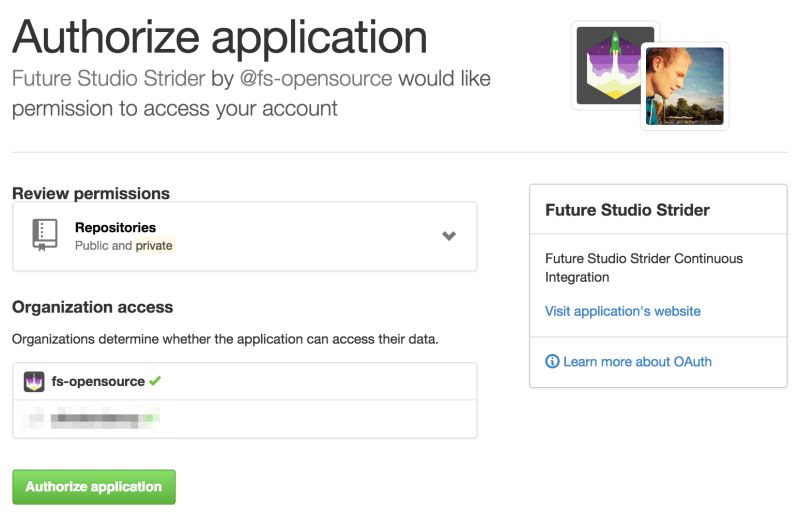Click the Authorize application page title
This screenshot has width=800, height=516.
click(220, 38)
